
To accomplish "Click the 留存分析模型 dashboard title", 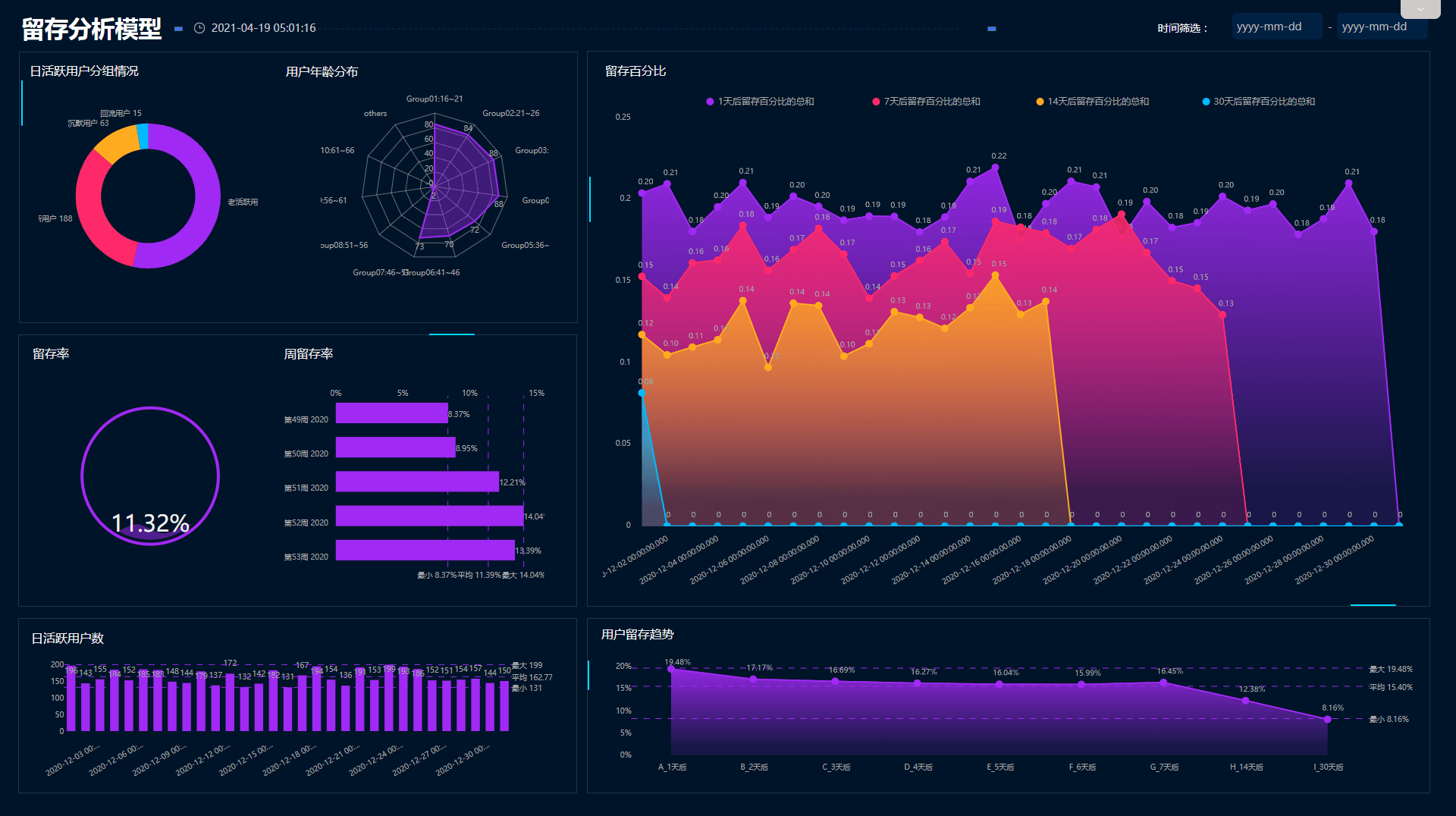I will [x=92, y=29].
